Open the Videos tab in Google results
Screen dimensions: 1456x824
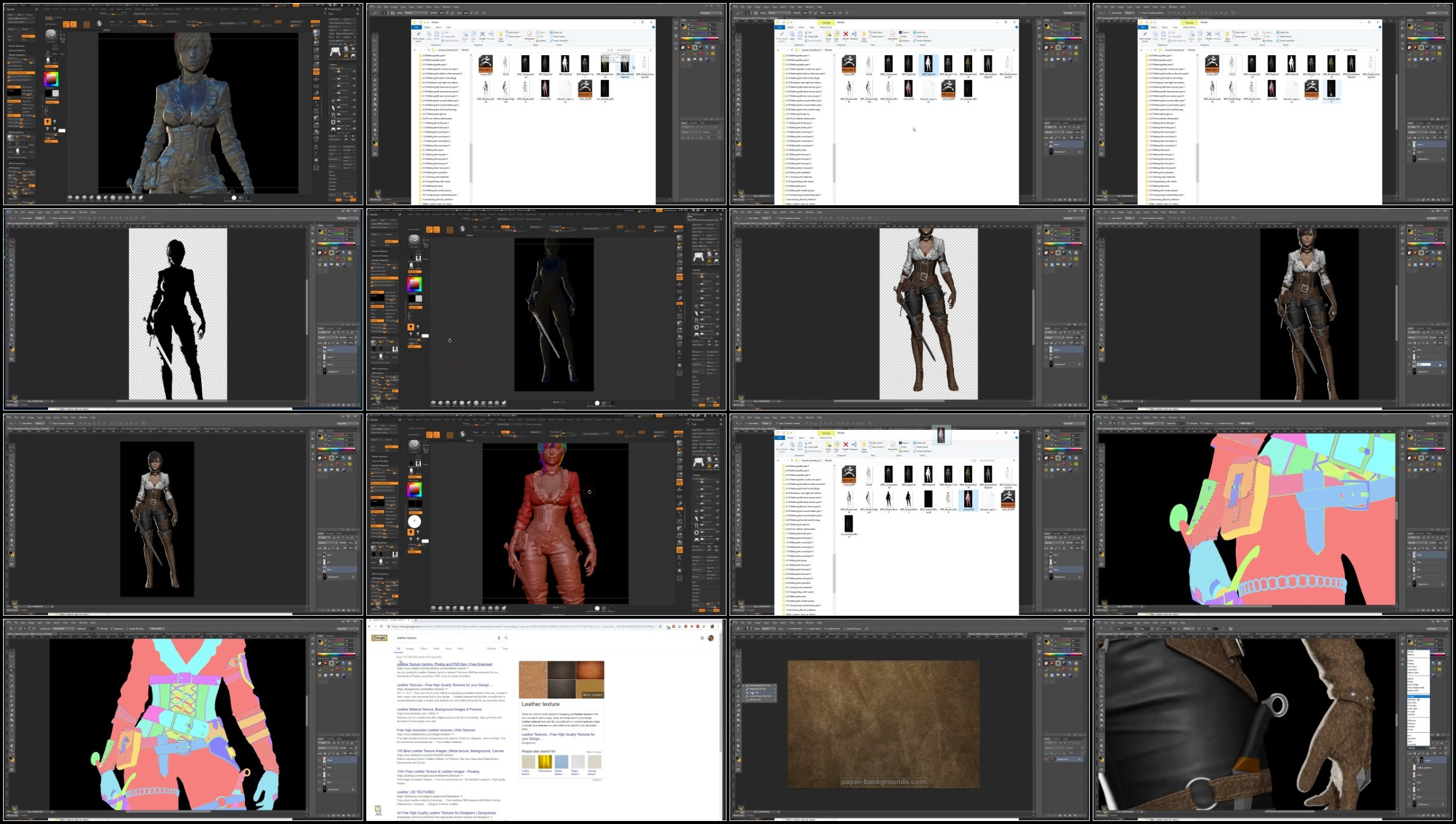pyautogui.click(x=424, y=649)
